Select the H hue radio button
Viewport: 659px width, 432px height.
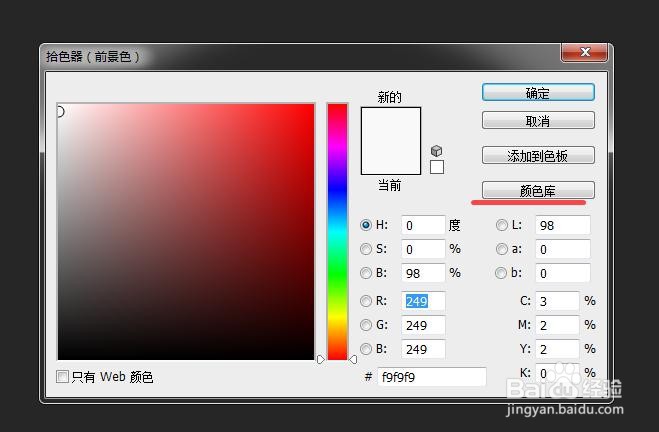(366, 225)
